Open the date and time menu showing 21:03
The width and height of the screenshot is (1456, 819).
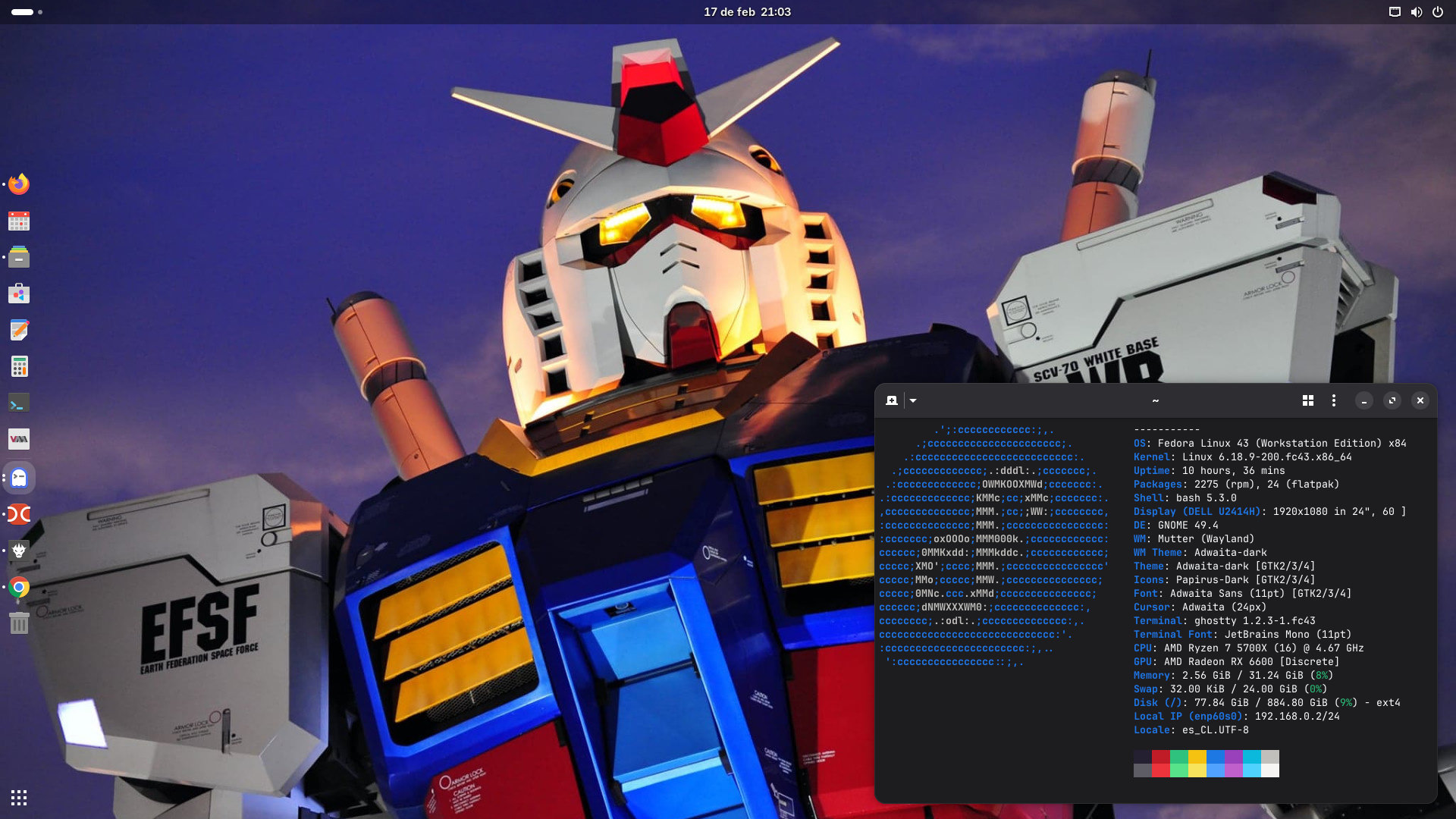click(x=747, y=12)
